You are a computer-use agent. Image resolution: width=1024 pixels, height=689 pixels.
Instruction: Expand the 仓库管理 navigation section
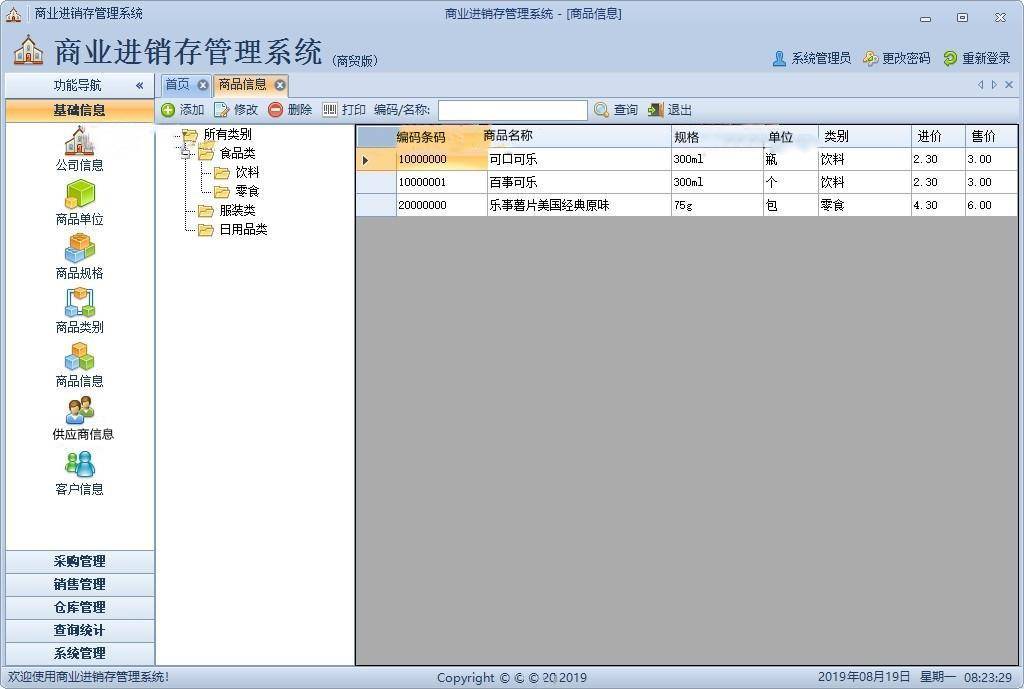(x=79, y=607)
